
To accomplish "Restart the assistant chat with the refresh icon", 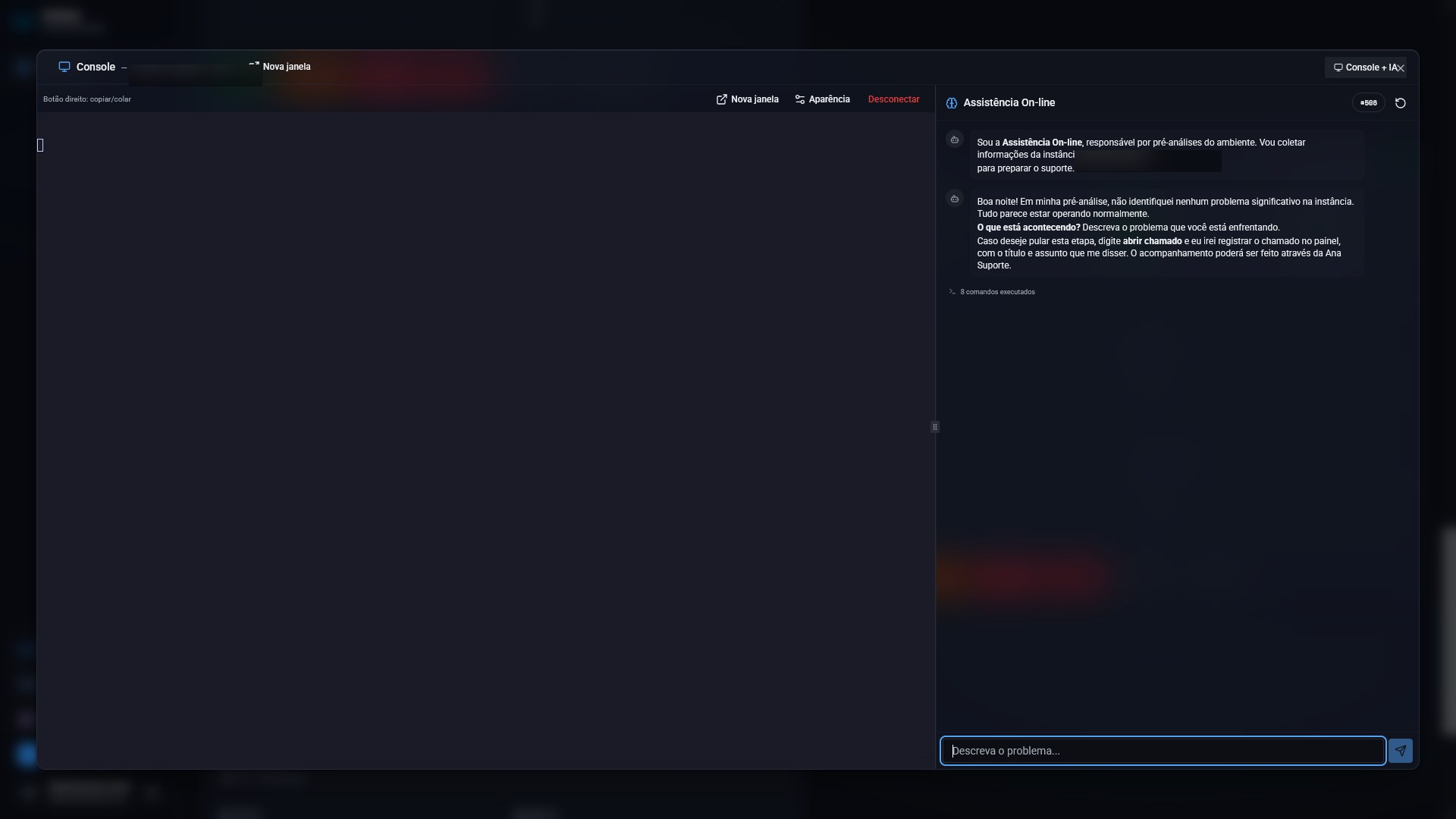I will click(x=1401, y=103).
